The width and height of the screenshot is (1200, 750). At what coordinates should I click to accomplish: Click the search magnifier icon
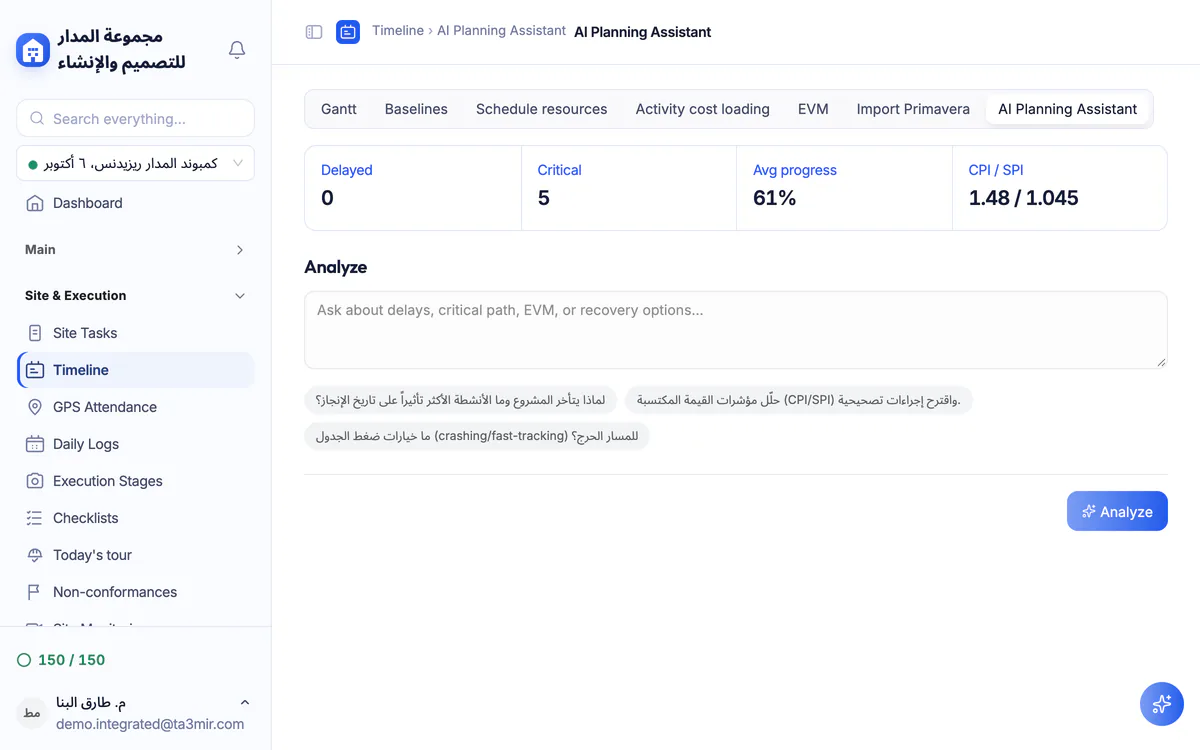tap(37, 118)
